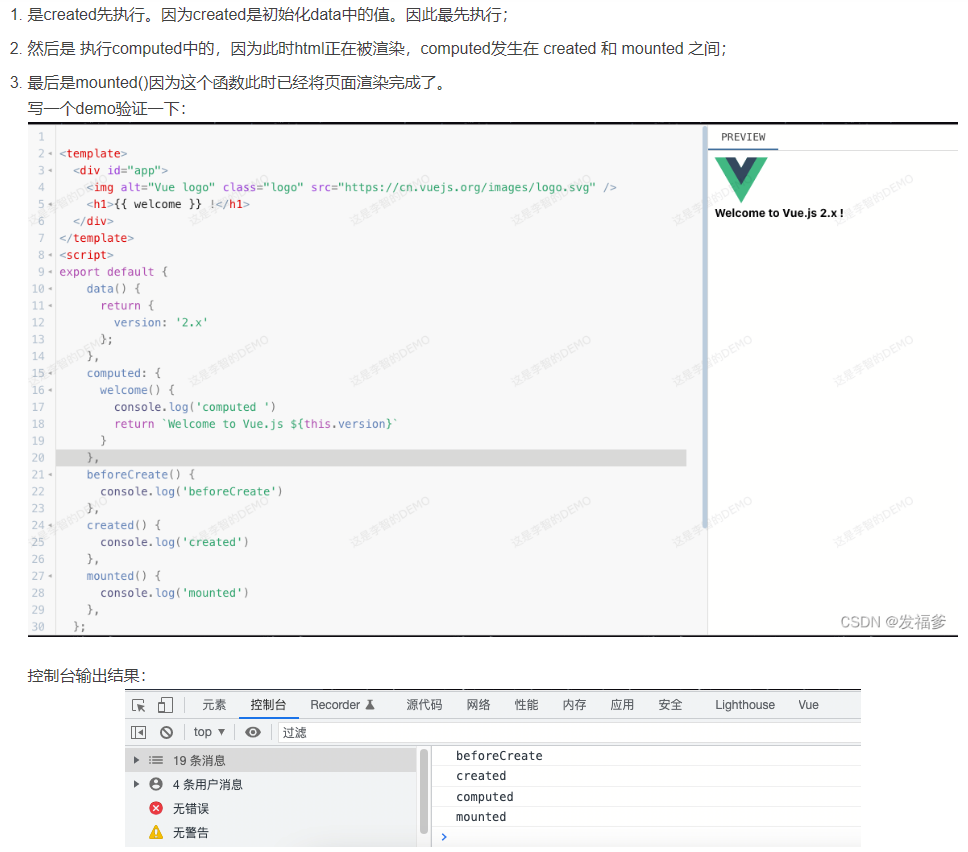Viewport: 968px width, 852px height.
Task: Open the Lighthouse tab
Action: (x=744, y=705)
